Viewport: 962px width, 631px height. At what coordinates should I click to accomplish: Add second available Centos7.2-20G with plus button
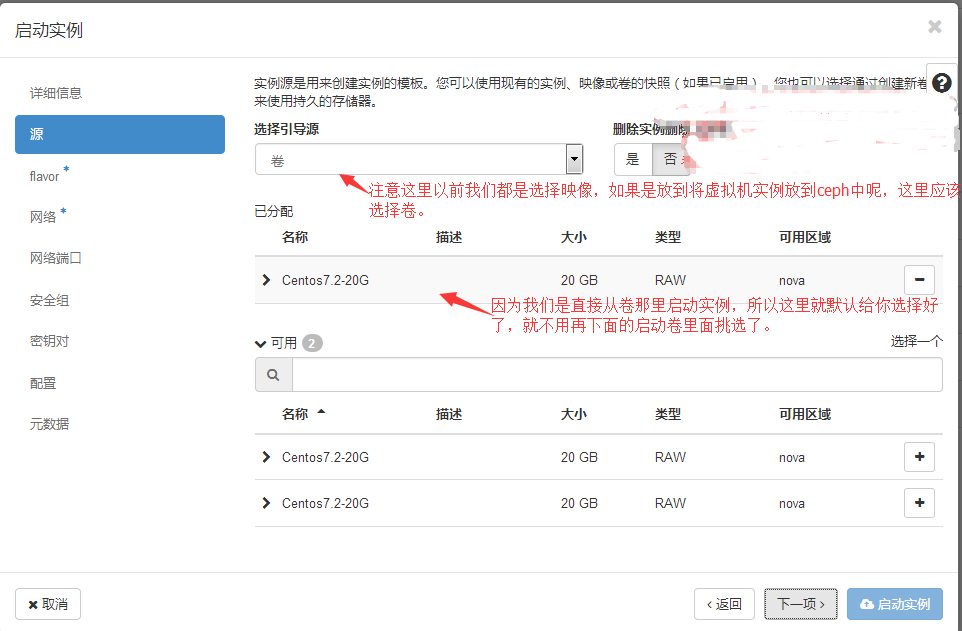click(x=919, y=502)
